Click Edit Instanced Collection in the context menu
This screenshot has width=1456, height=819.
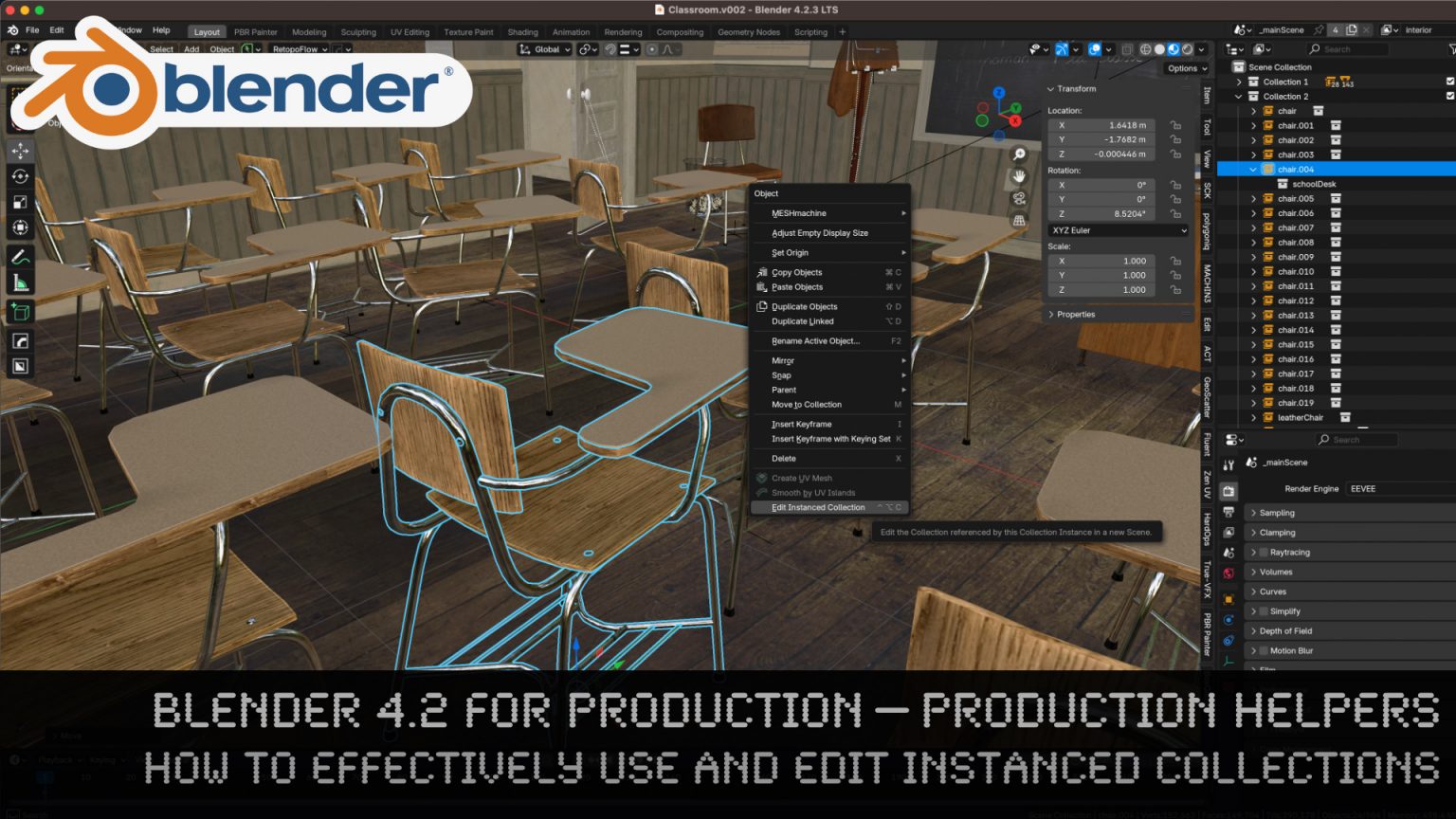pyautogui.click(x=817, y=507)
